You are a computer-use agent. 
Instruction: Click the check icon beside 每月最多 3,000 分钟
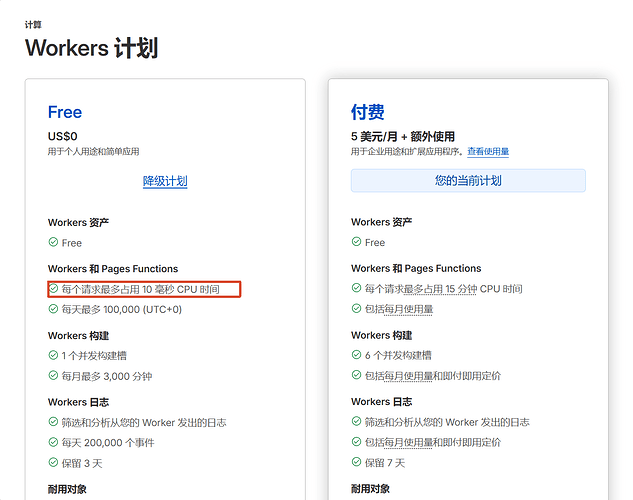53,376
